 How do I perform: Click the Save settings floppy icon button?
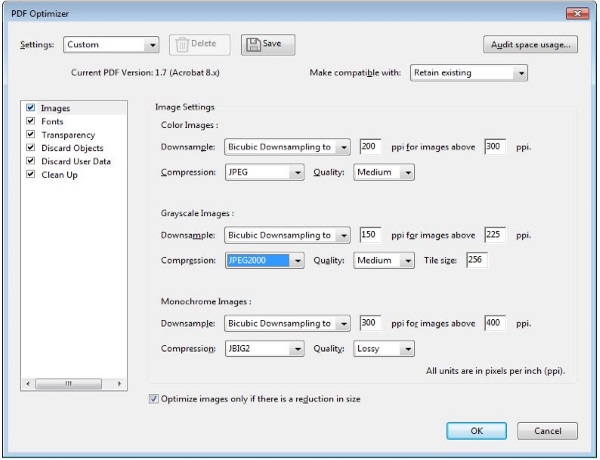point(268,45)
